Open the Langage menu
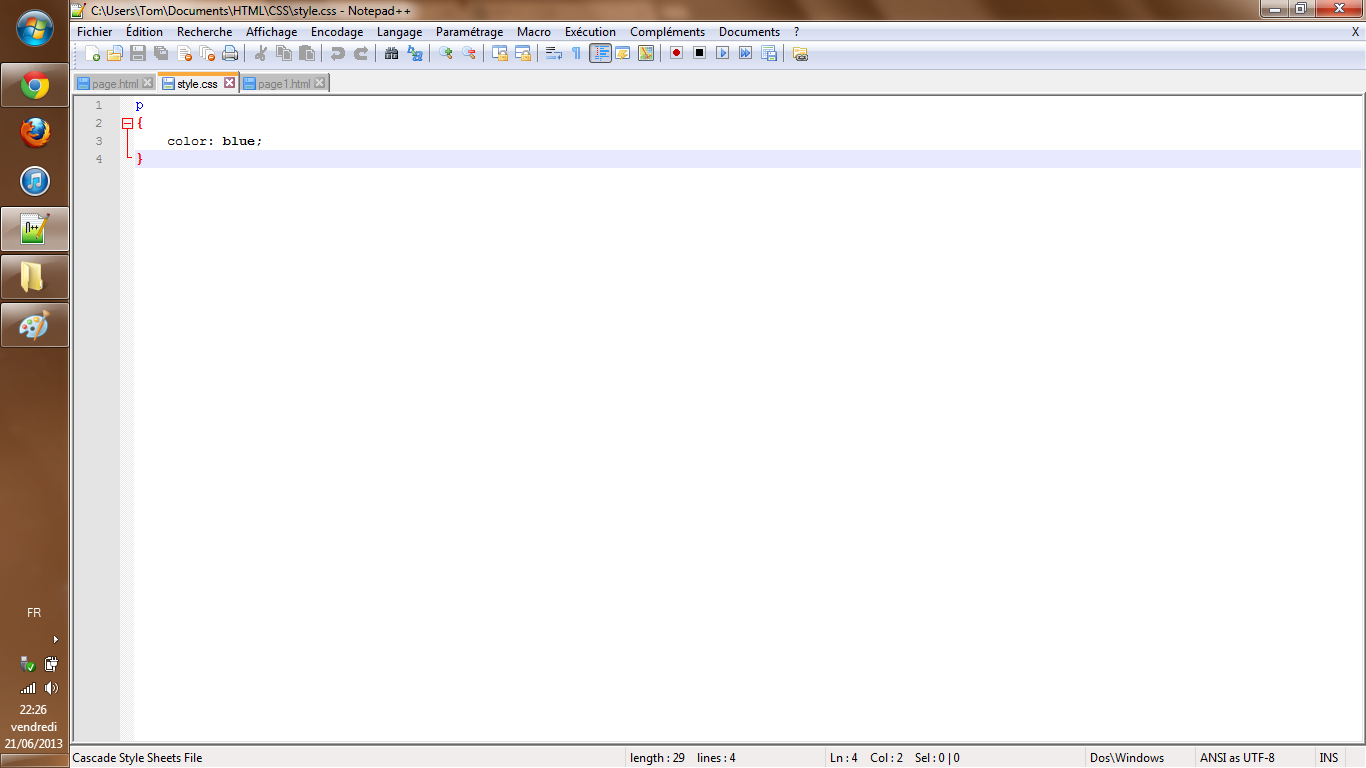1366x768 pixels. click(x=399, y=32)
